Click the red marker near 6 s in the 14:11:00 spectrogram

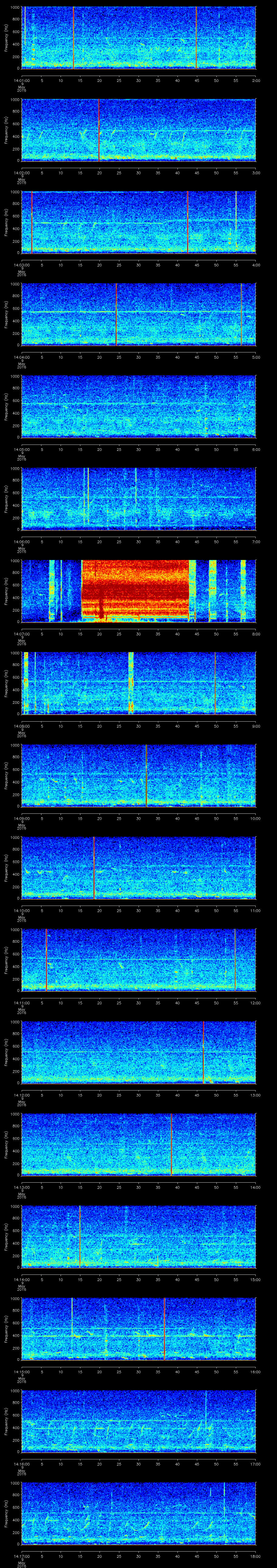pyautogui.click(x=46, y=960)
